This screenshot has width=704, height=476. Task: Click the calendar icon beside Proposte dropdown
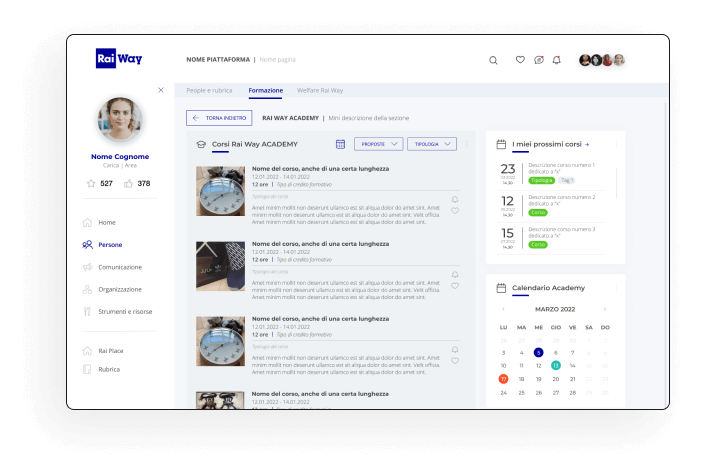[340, 144]
